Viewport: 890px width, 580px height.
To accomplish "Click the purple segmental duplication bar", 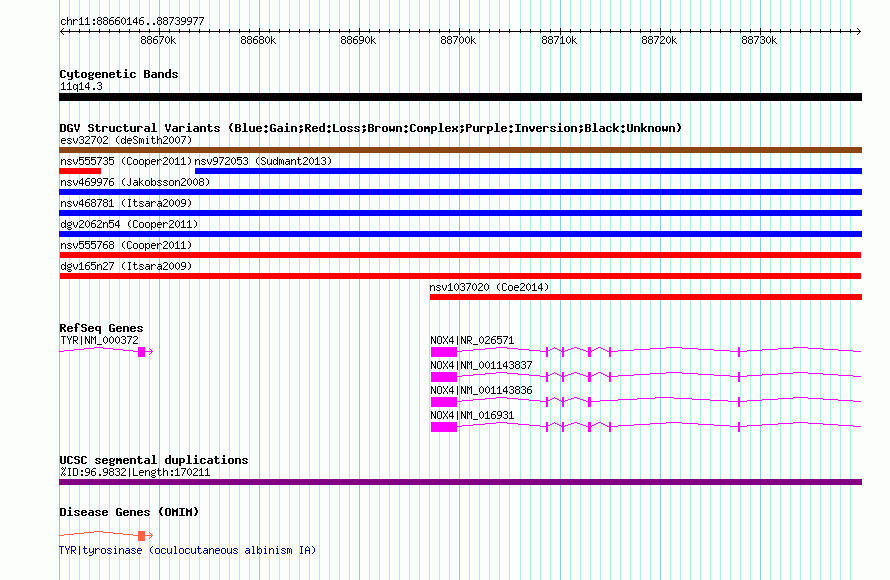I will click(x=460, y=482).
